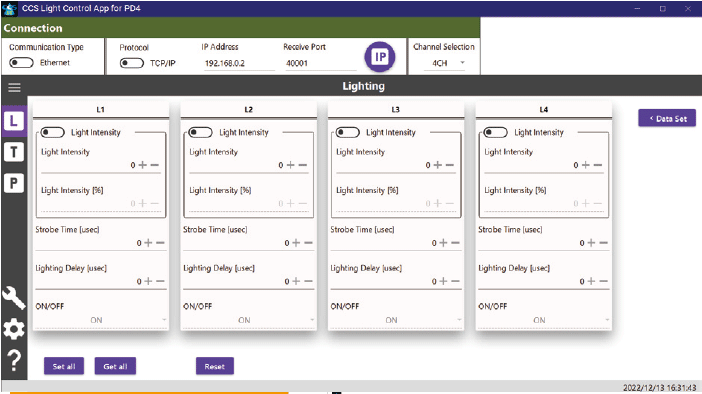Click the Set all button
Viewport: 702px width, 394px height.
[64, 366]
